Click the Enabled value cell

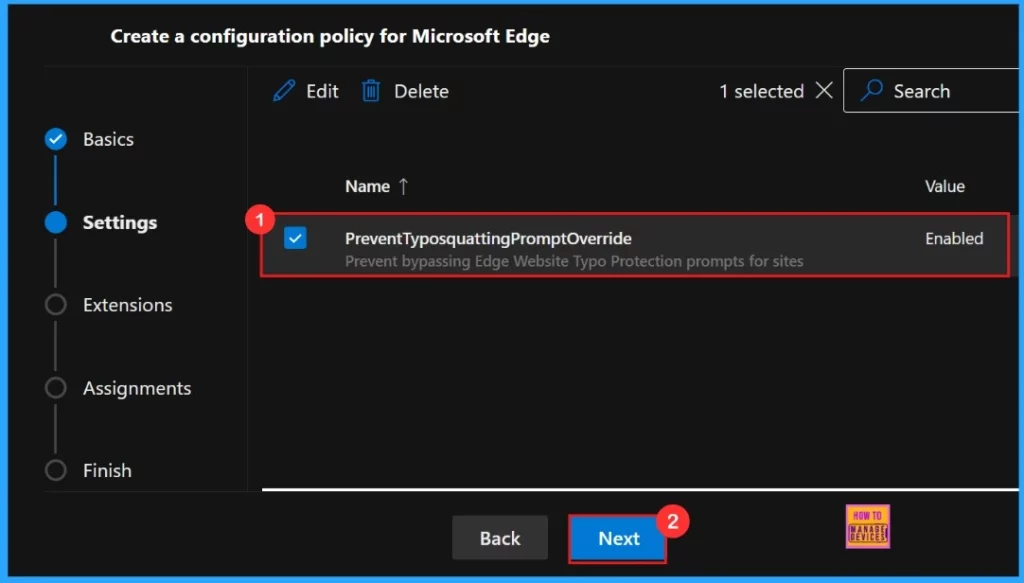pyautogui.click(x=954, y=238)
